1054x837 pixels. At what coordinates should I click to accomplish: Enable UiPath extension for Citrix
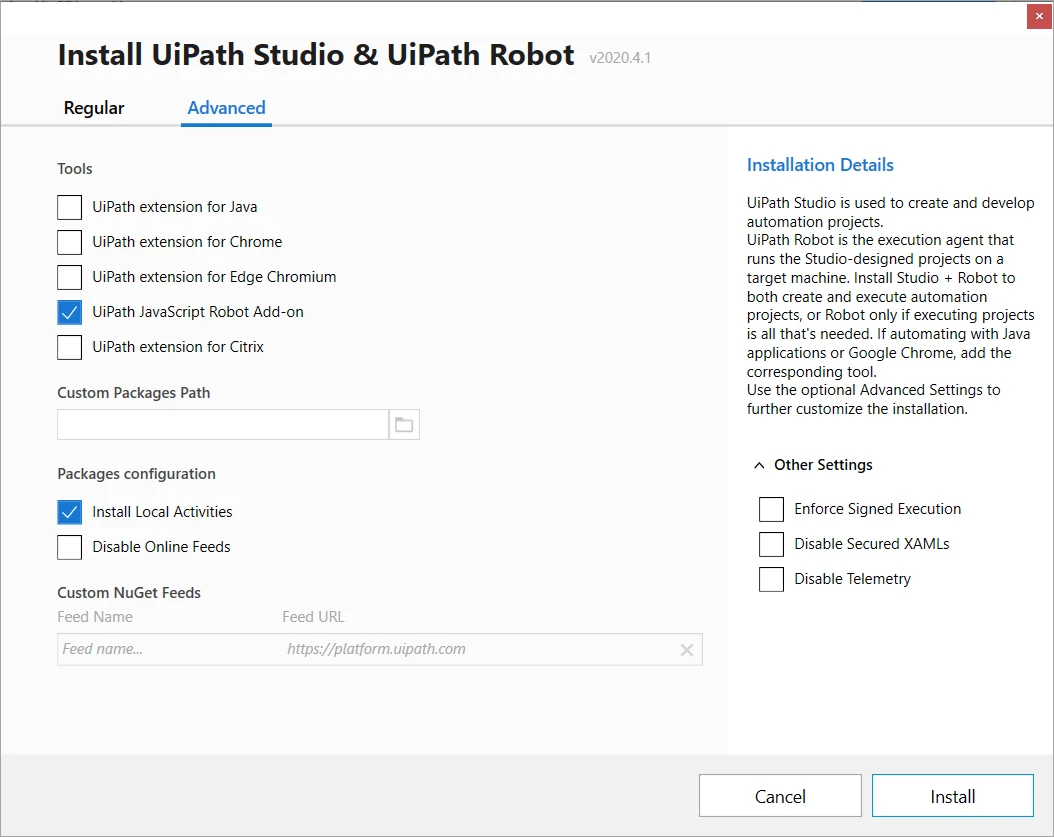[x=69, y=347]
